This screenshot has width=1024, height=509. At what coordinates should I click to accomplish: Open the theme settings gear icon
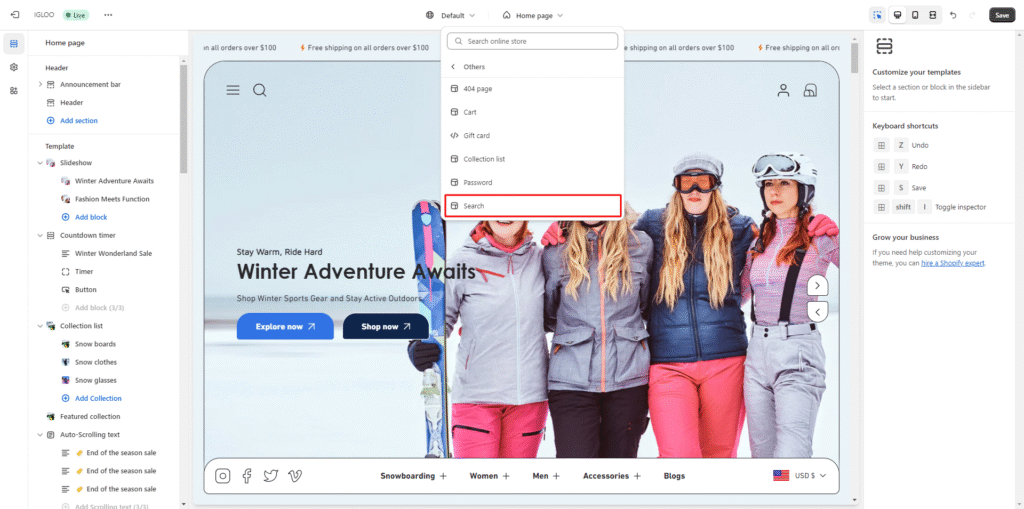coord(14,67)
